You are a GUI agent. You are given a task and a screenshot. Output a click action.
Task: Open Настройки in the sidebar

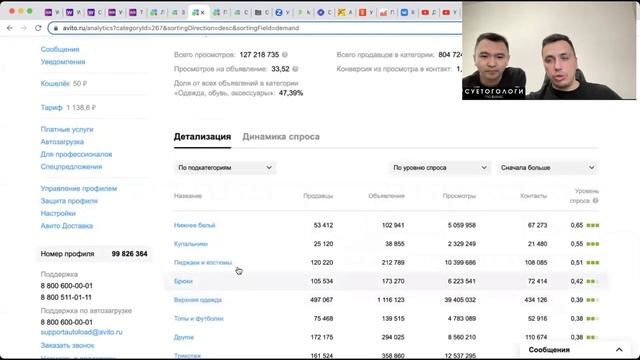(x=58, y=213)
